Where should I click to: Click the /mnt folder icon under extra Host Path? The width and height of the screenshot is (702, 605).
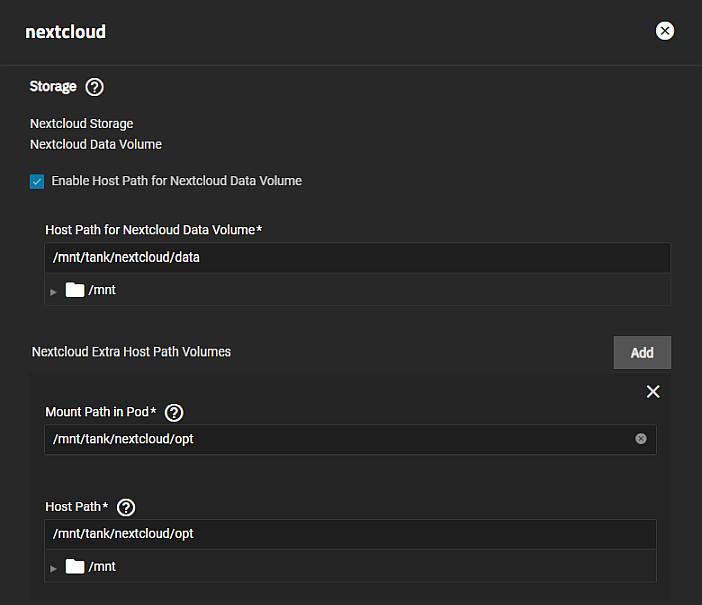point(75,567)
